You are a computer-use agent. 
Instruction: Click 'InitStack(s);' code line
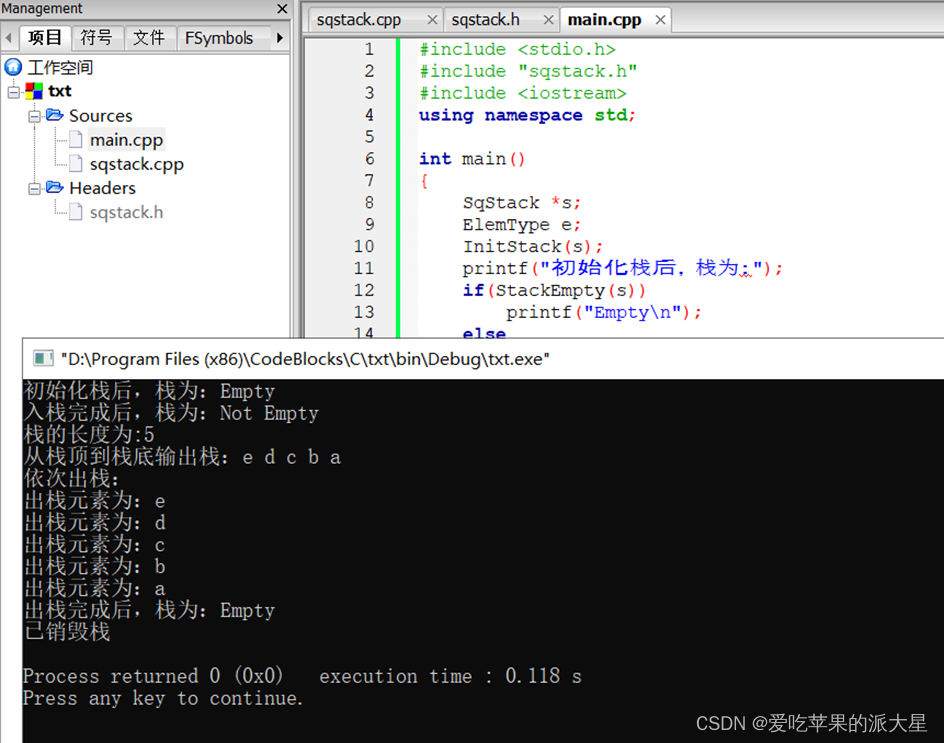coord(532,247)
